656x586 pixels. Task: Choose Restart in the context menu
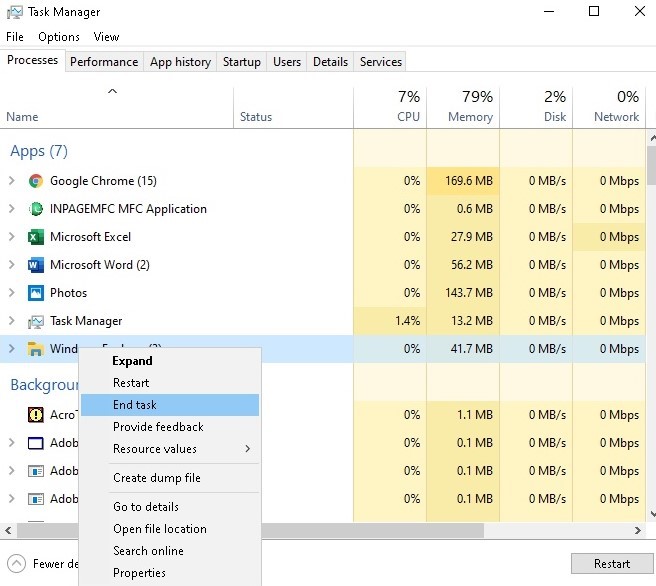coord(170,383)
